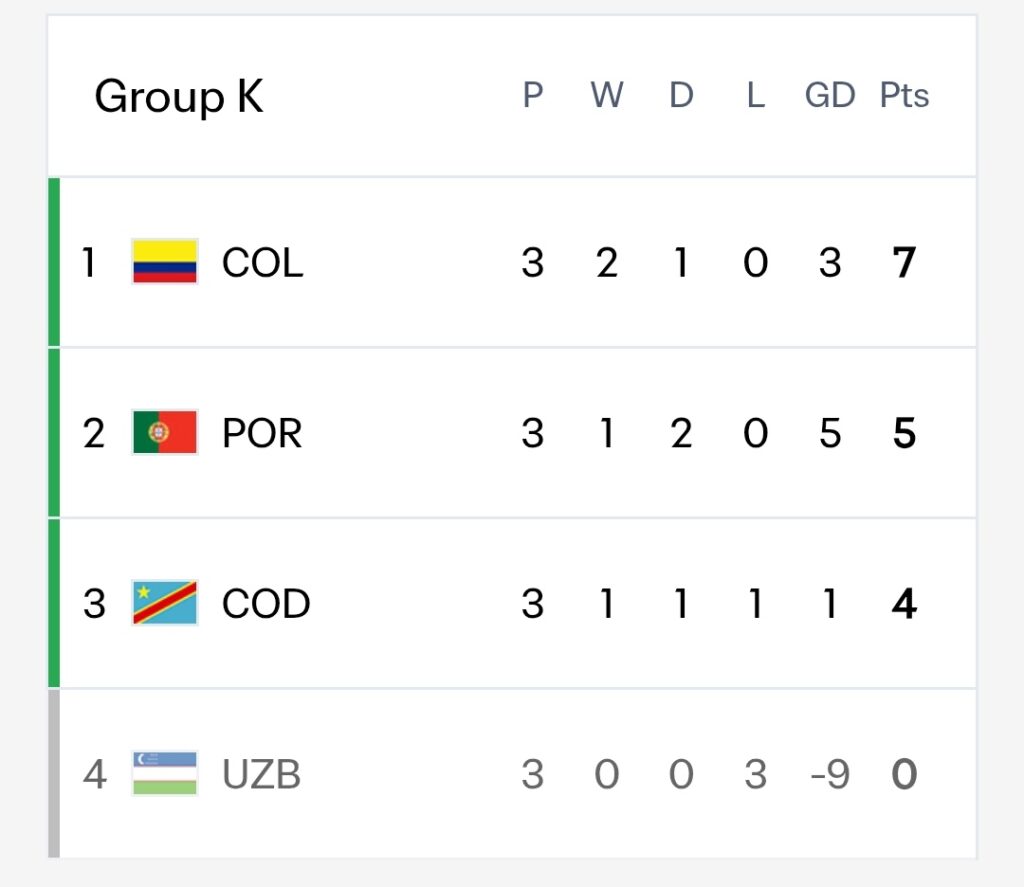Click the D column header
This screenshot has width=1024, height=887.
click(x=681, y=95)
